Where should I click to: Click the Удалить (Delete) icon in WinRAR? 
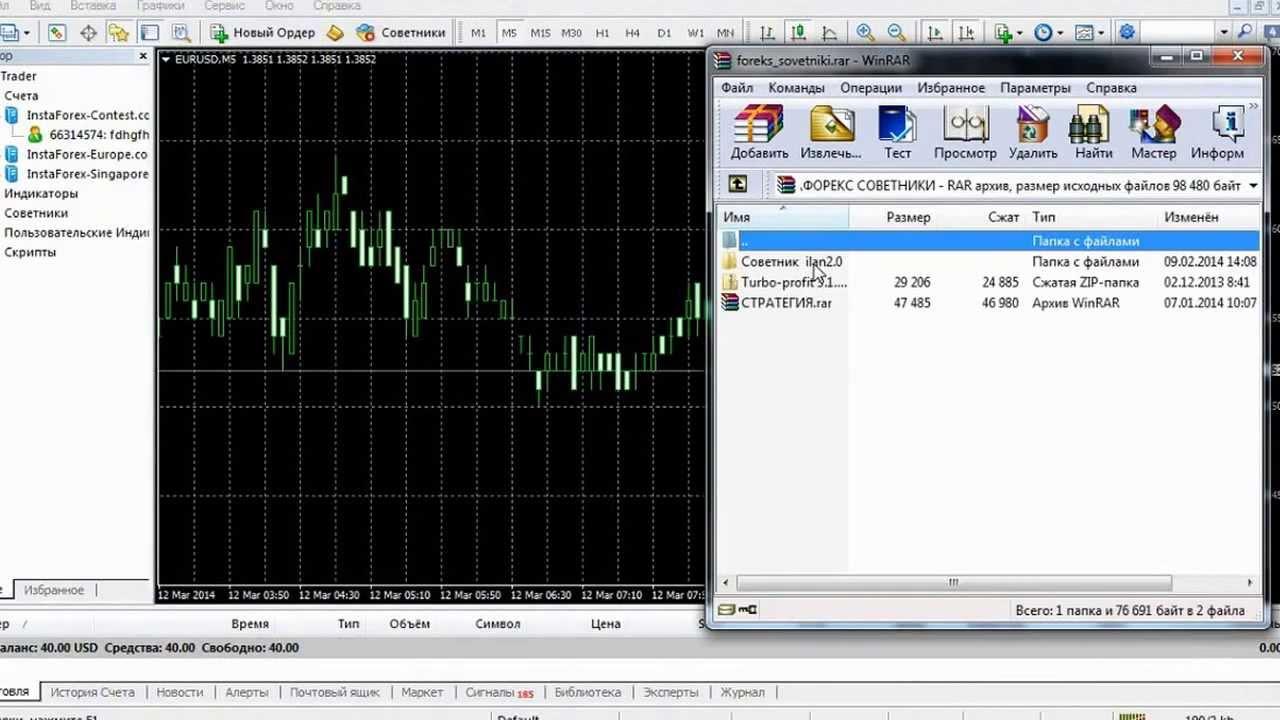pyautogui.click(x=1033, y=133)
